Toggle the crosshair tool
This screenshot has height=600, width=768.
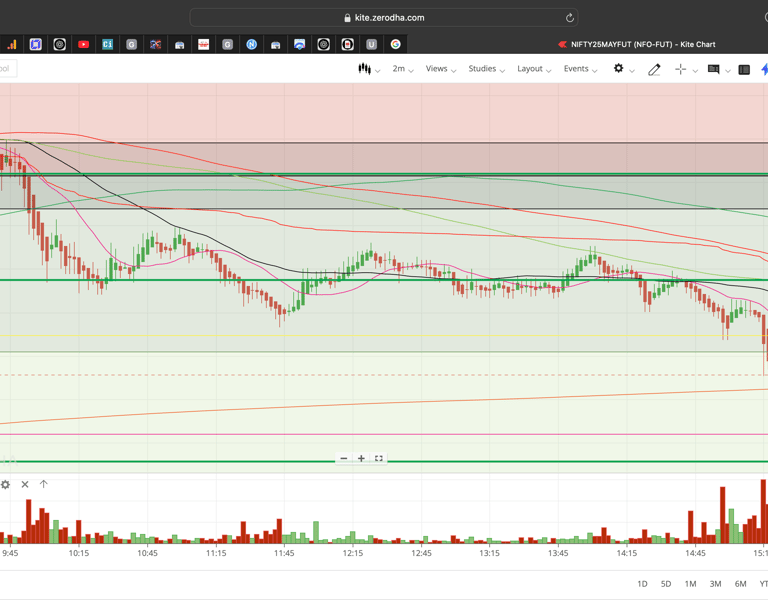680,69
